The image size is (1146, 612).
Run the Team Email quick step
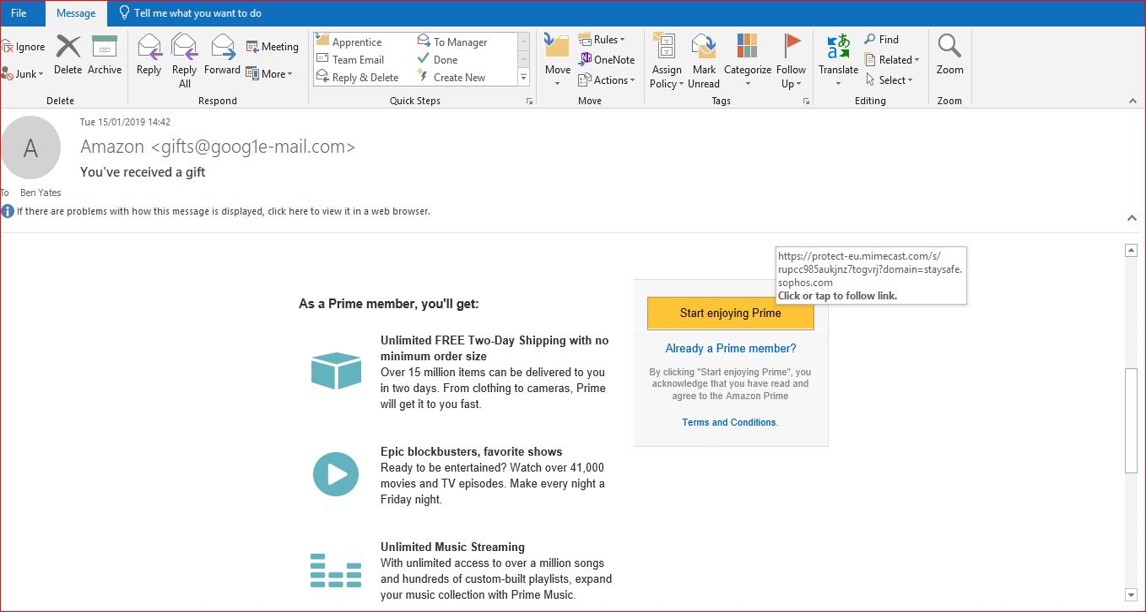[350, 60]
